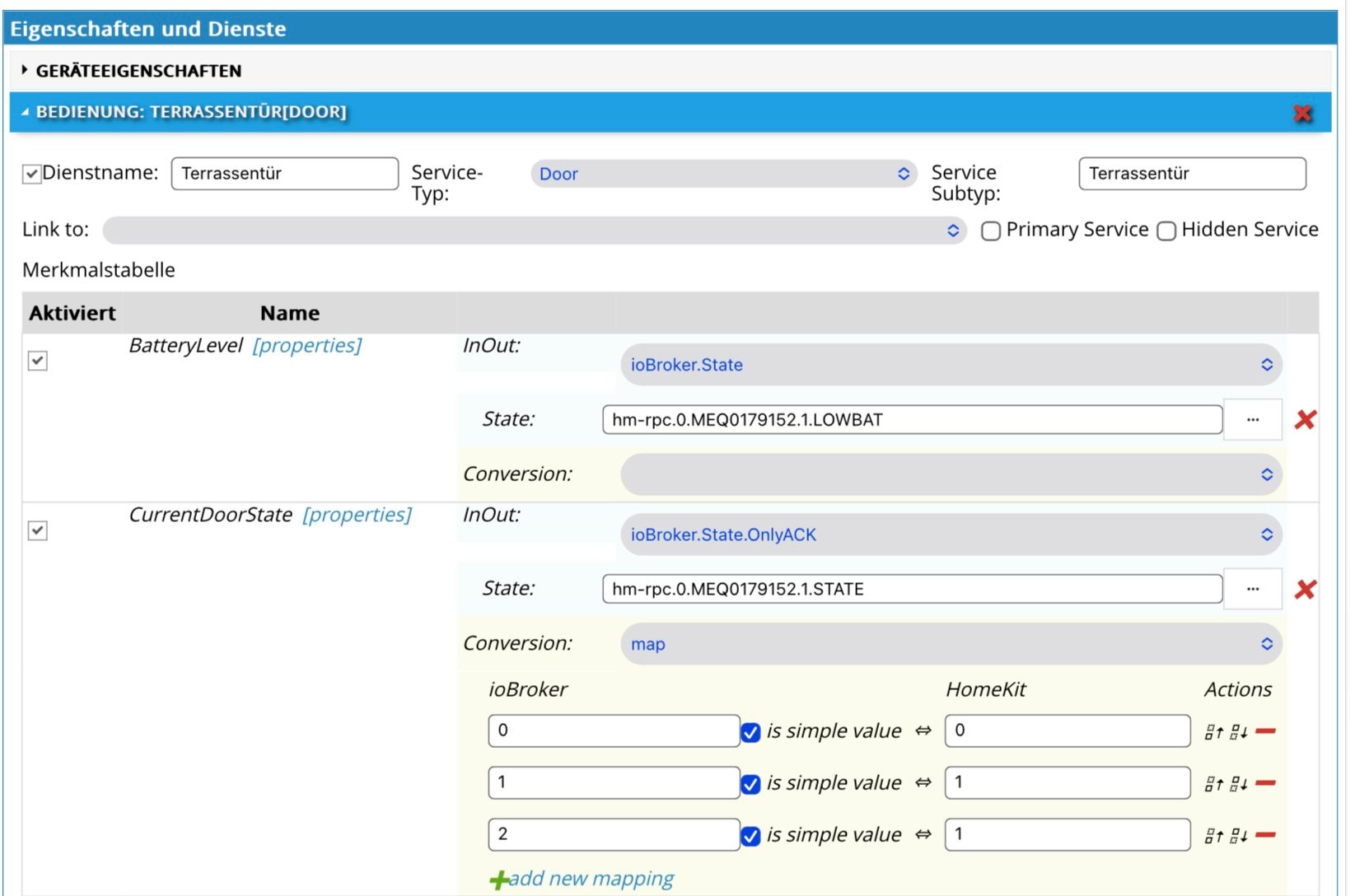Toggle CurrentDoorState activated checkbox
The height and width of the screenshot is (896, 1355).
click(x=37, y=530)
